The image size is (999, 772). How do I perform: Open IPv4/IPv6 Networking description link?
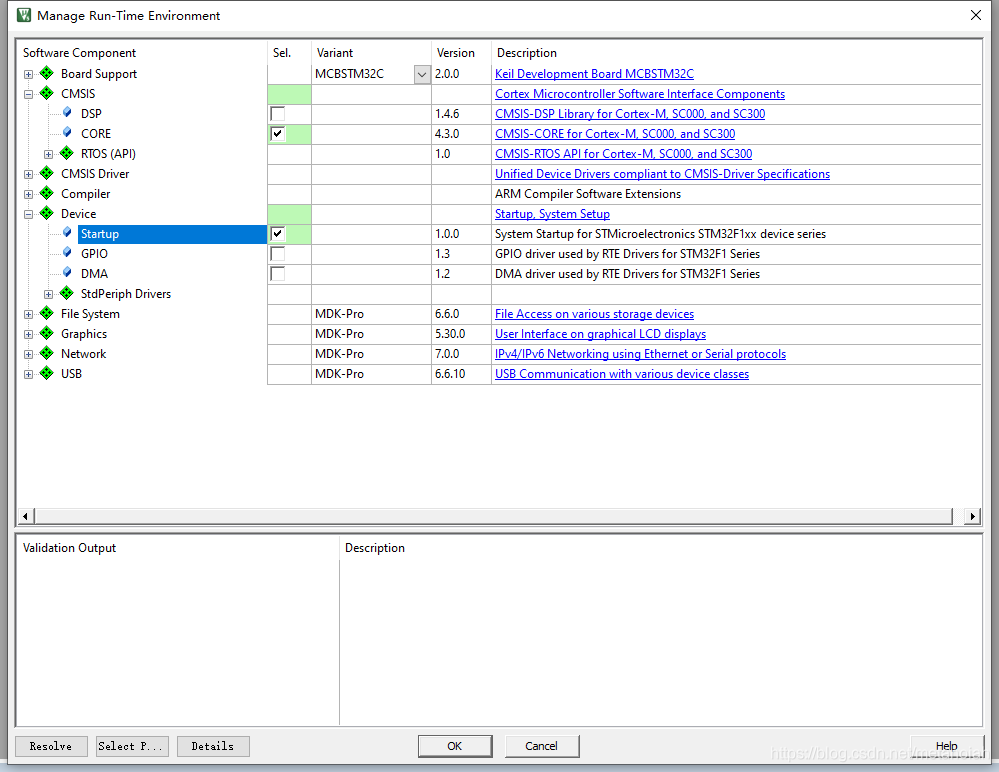click(640, 354)
